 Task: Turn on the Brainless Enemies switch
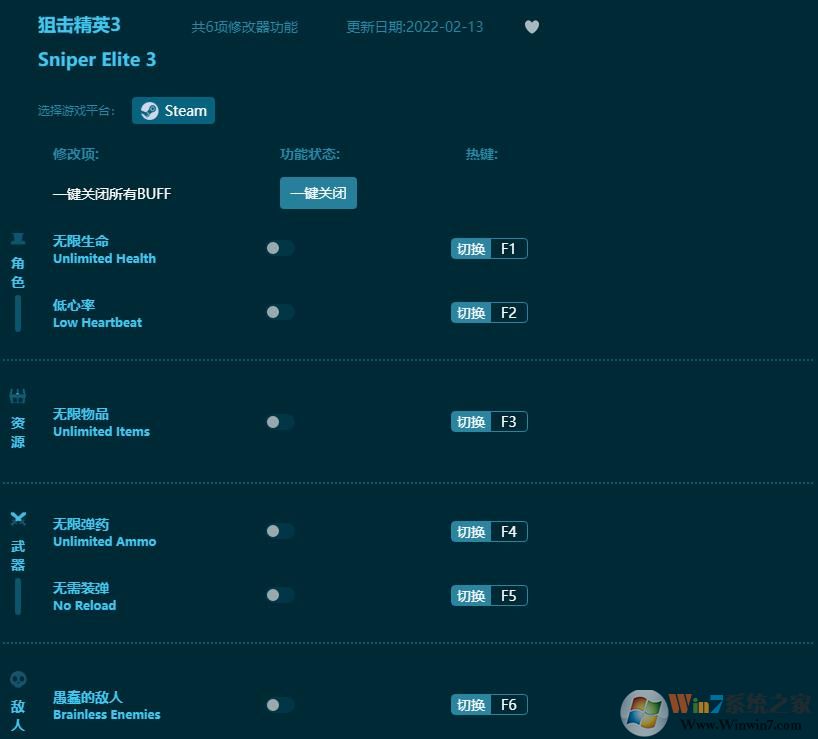[x=280, y=704]
